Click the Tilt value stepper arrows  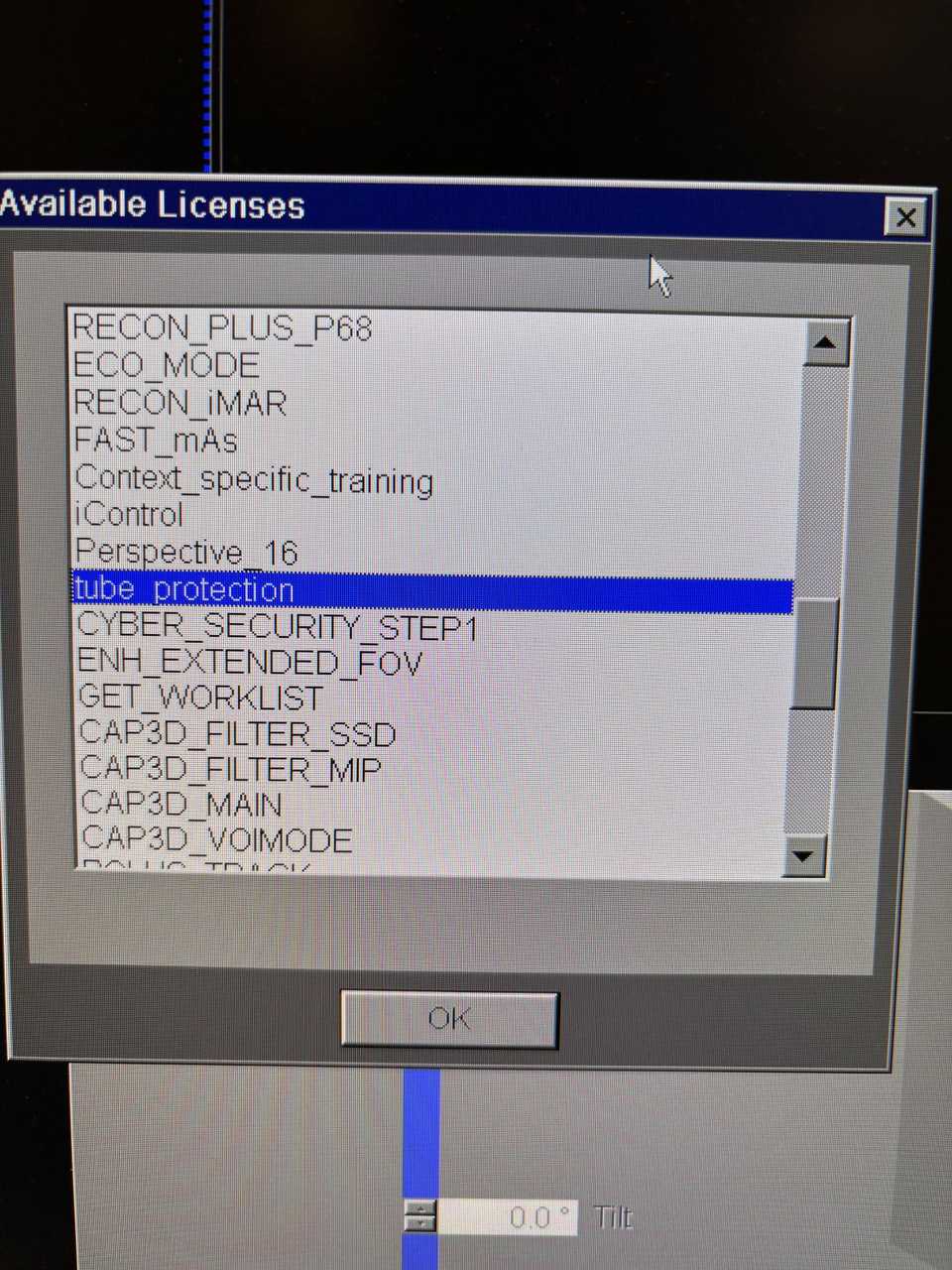[420, 1217]
